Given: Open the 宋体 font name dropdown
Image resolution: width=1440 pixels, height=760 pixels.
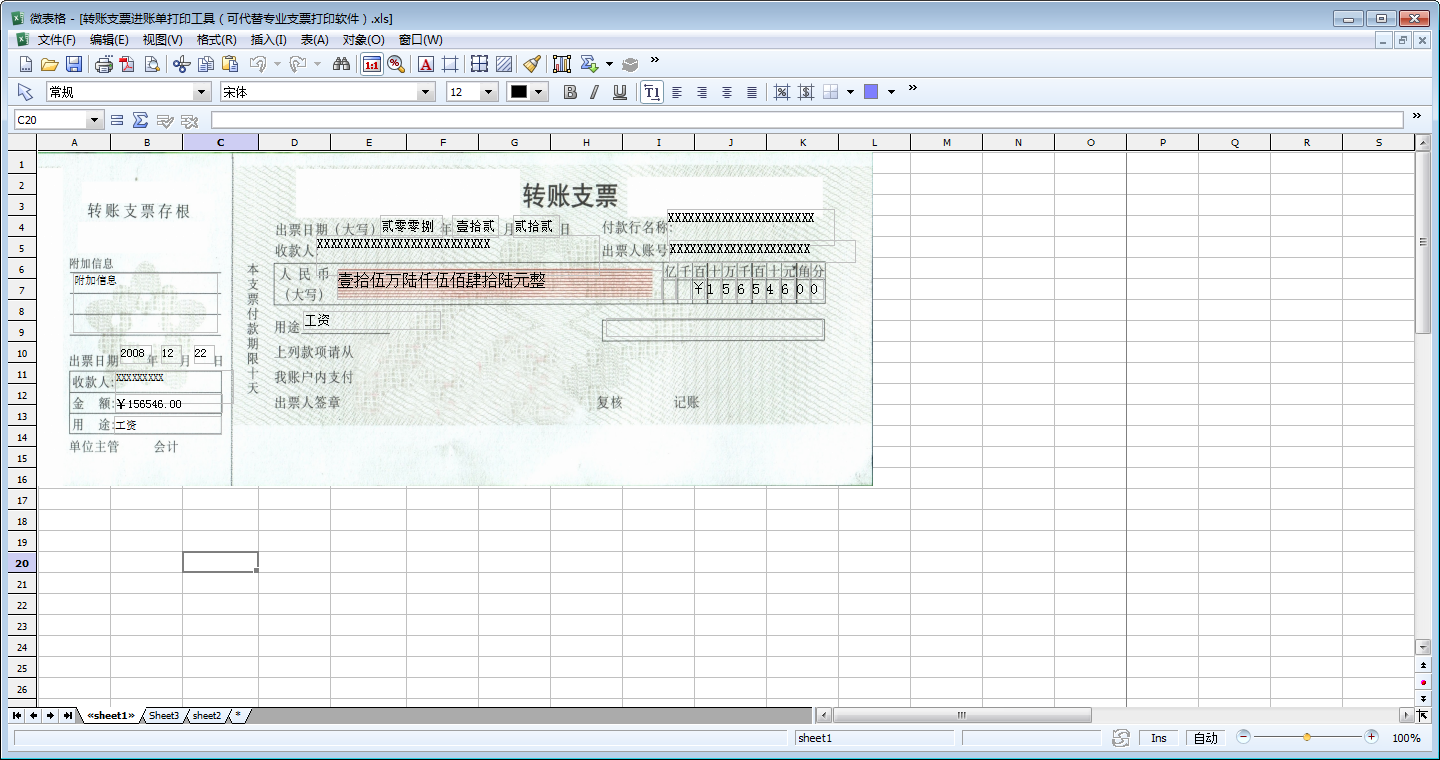Looking at the screenshot, I should pos(427,92).
